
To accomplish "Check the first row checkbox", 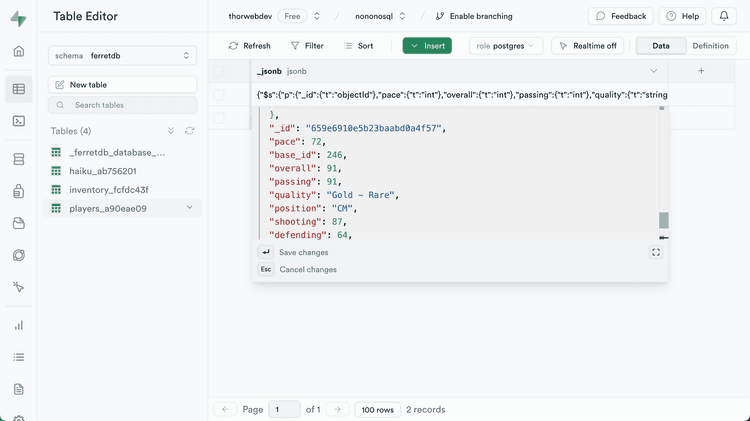I will [x=219, y=95].
